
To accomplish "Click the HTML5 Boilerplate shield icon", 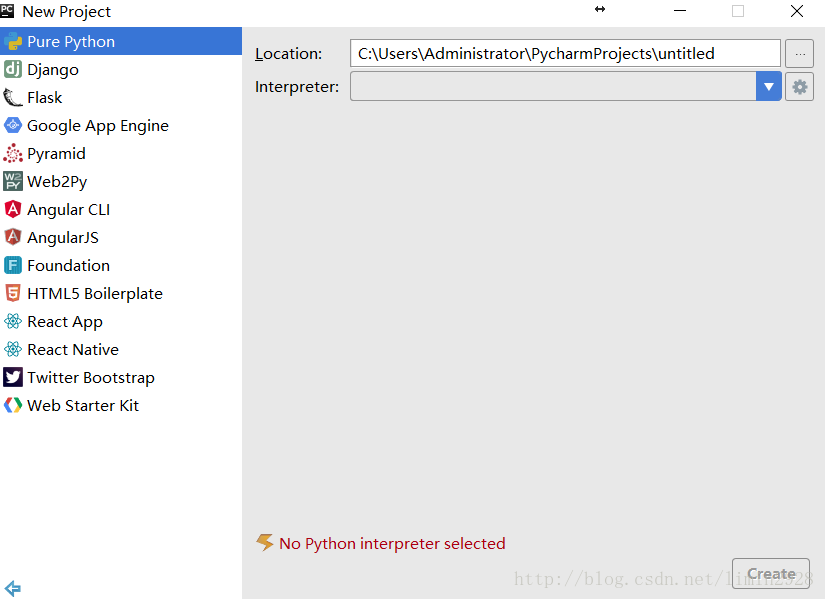I will tap(13, 293).
